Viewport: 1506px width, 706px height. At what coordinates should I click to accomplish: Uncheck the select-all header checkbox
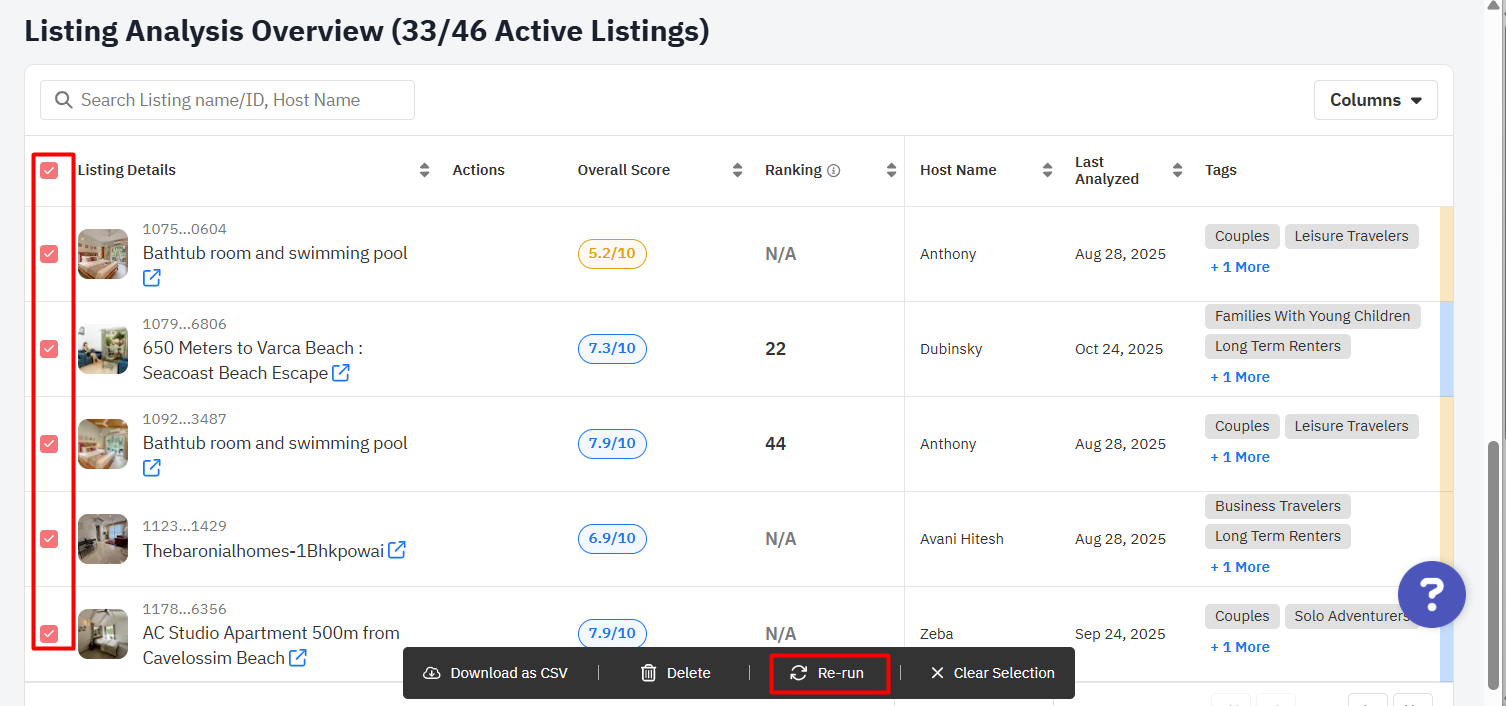[x=49, y=171]
